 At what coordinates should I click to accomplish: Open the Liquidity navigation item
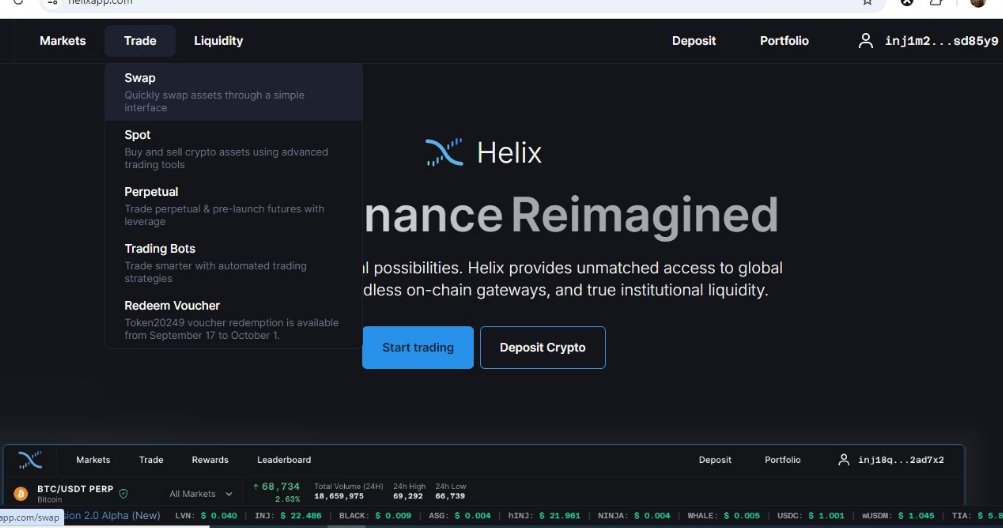[218, 41]
